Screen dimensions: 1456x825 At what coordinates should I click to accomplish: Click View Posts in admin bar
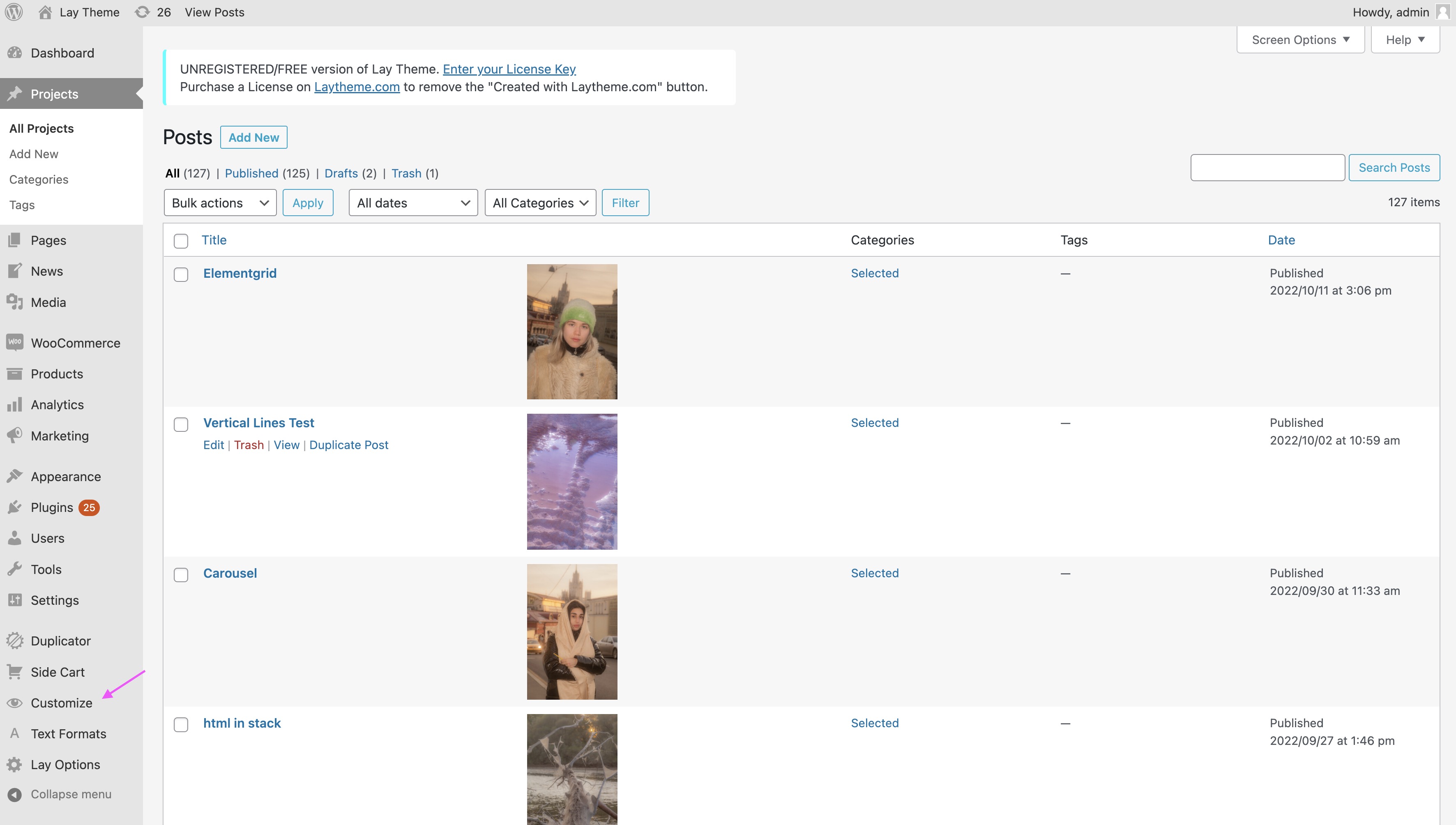click(214, 12)
